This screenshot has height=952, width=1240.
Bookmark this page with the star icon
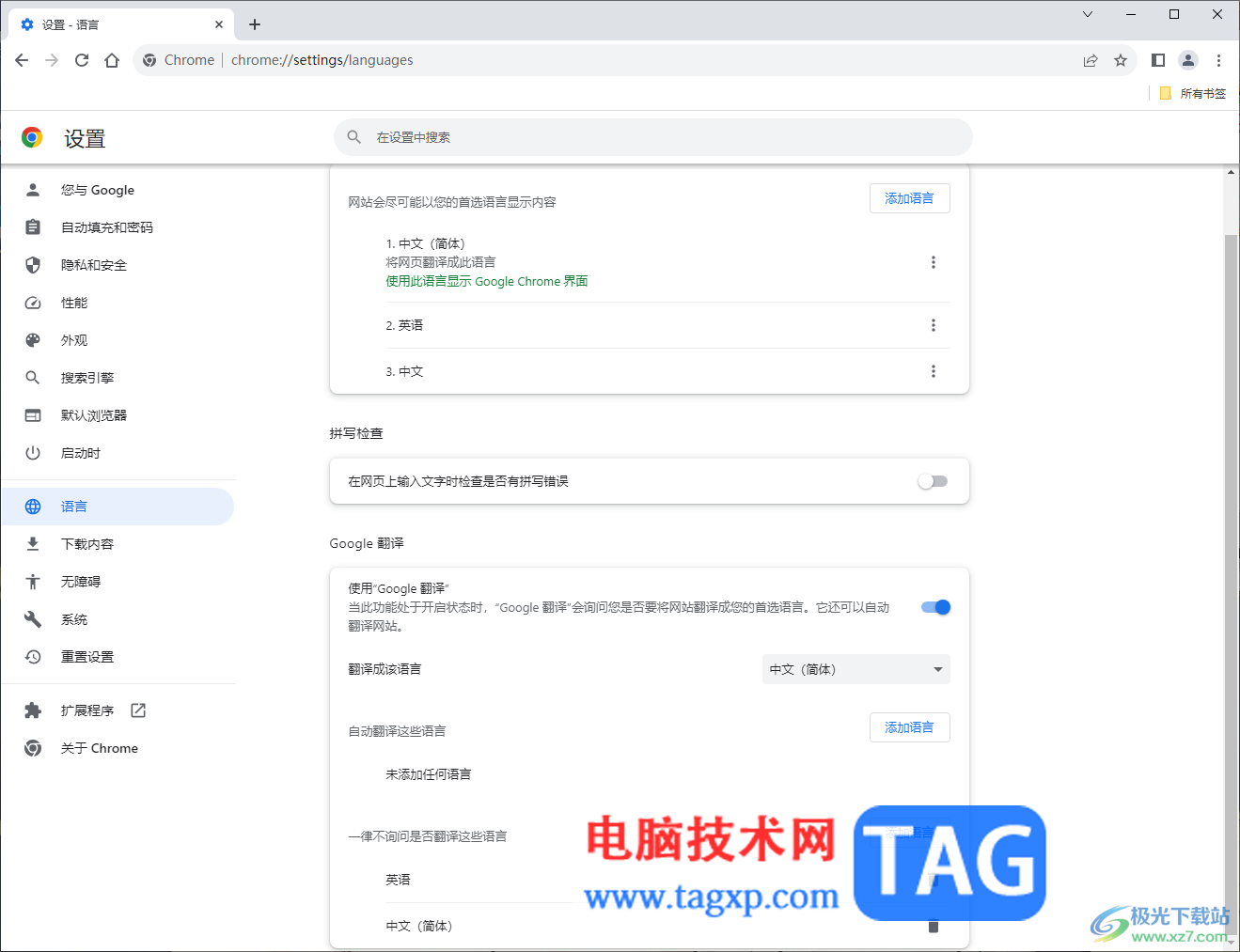click(x=1121, y=60)
